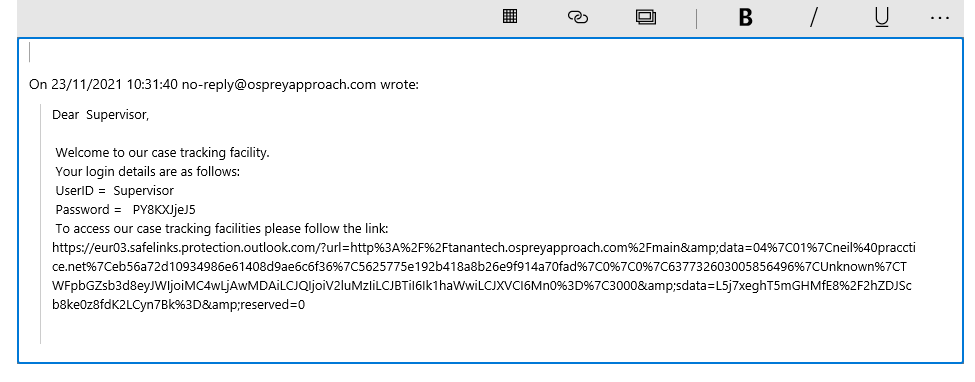Image resolution: width=975 pixels, height=382 pixels.
Task: Click the gray quote bar beside message
Action: (x=40, y=224)
